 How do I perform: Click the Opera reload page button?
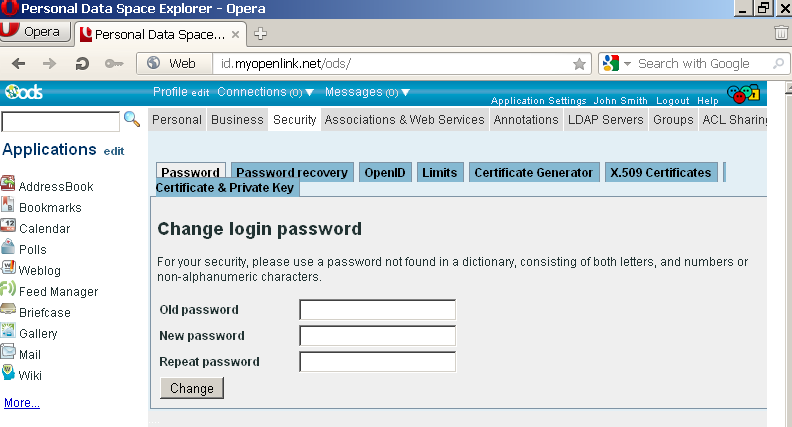pos(82,63)
